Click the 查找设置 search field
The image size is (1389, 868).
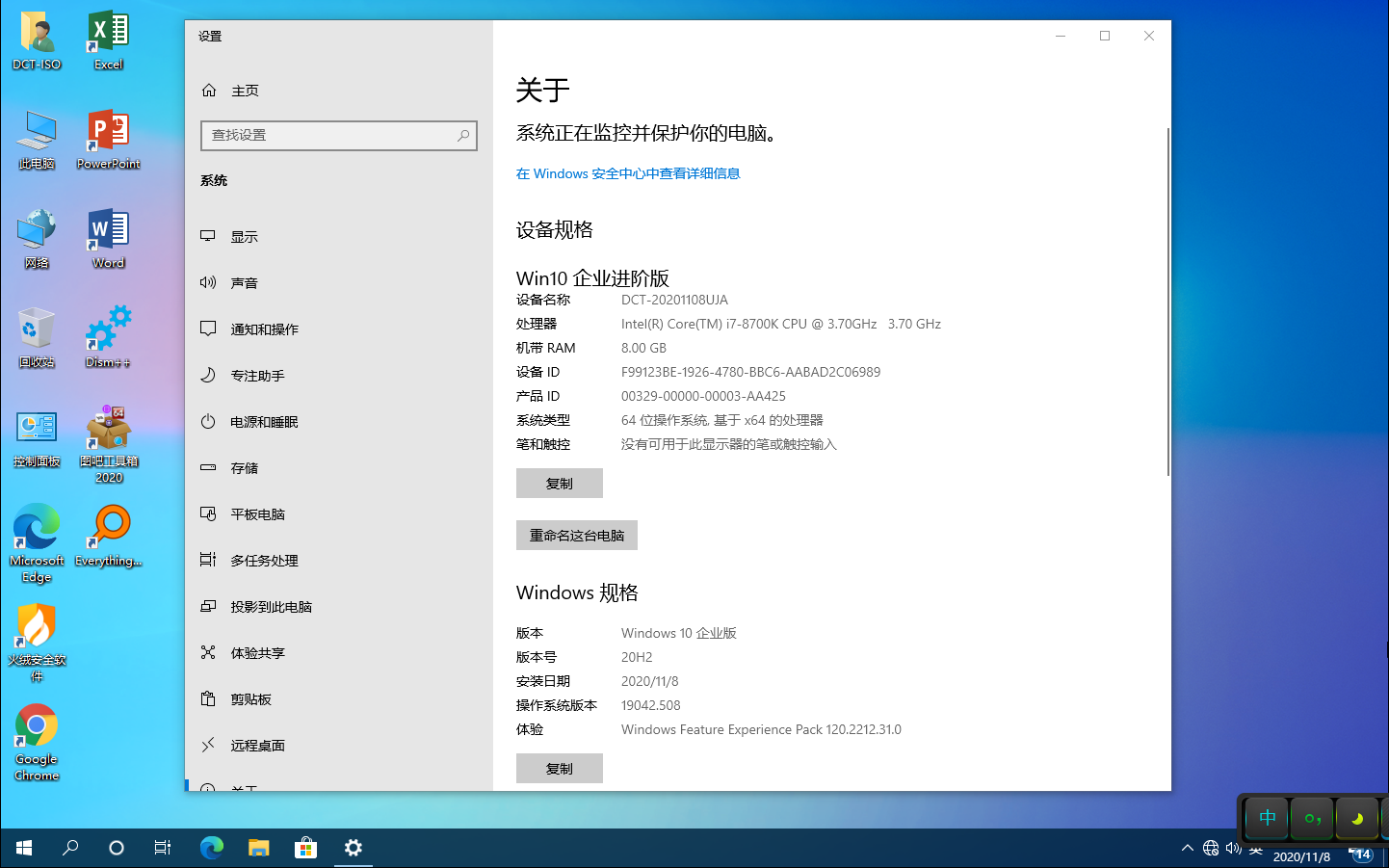coord(338,136)
